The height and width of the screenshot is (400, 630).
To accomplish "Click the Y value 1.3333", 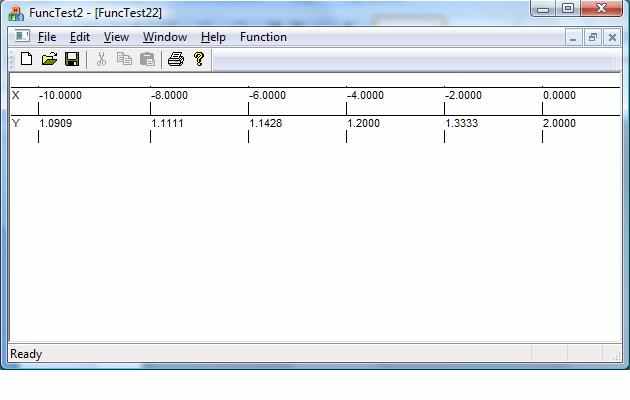I will (x=462, y=123).
